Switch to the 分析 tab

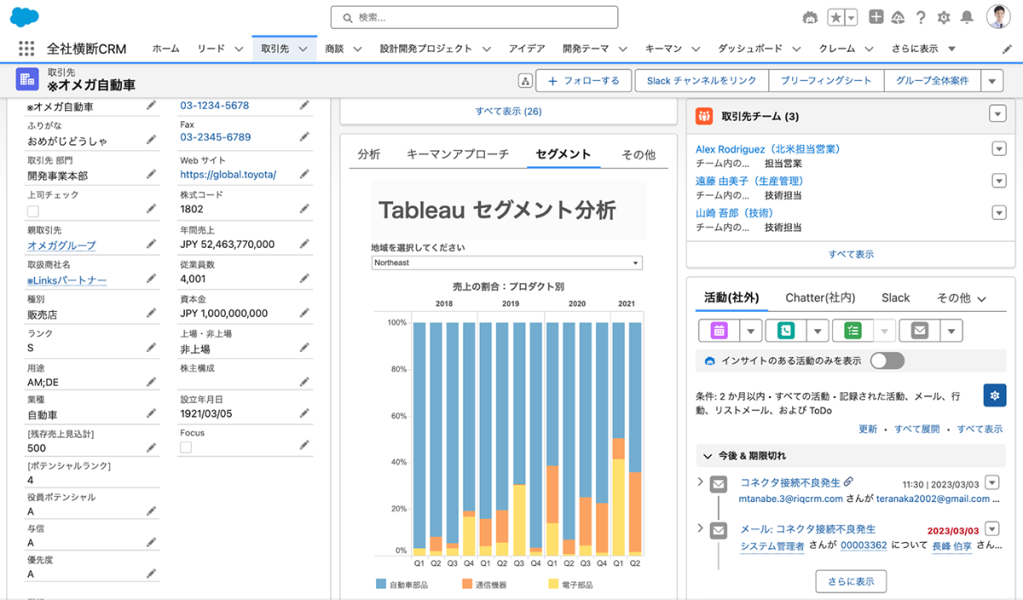coord(369,155)
